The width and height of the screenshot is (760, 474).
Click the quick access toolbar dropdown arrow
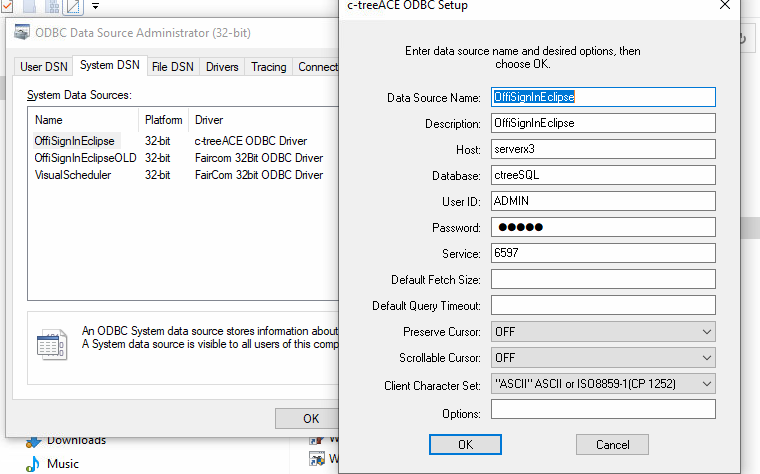[x=95, y=6]
